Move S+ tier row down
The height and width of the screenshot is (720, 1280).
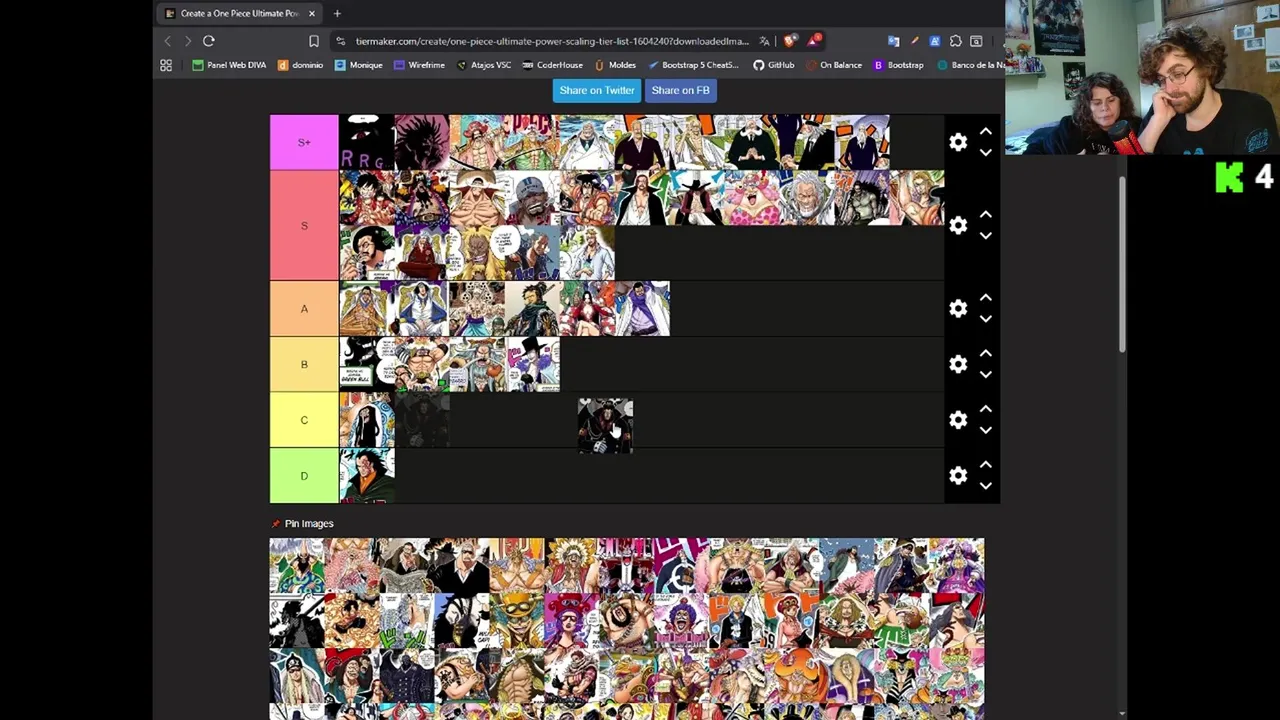tap(985, 153)
